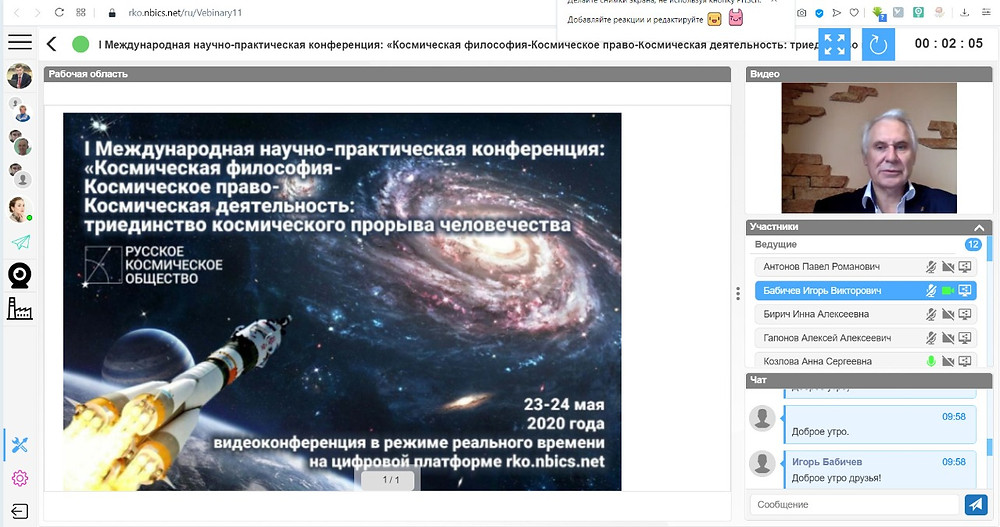Click sender name Игорь Бабичев in chat
The height and width of the screenshot is (527, 1000).
pyautogui.click(x=827, y=461)
